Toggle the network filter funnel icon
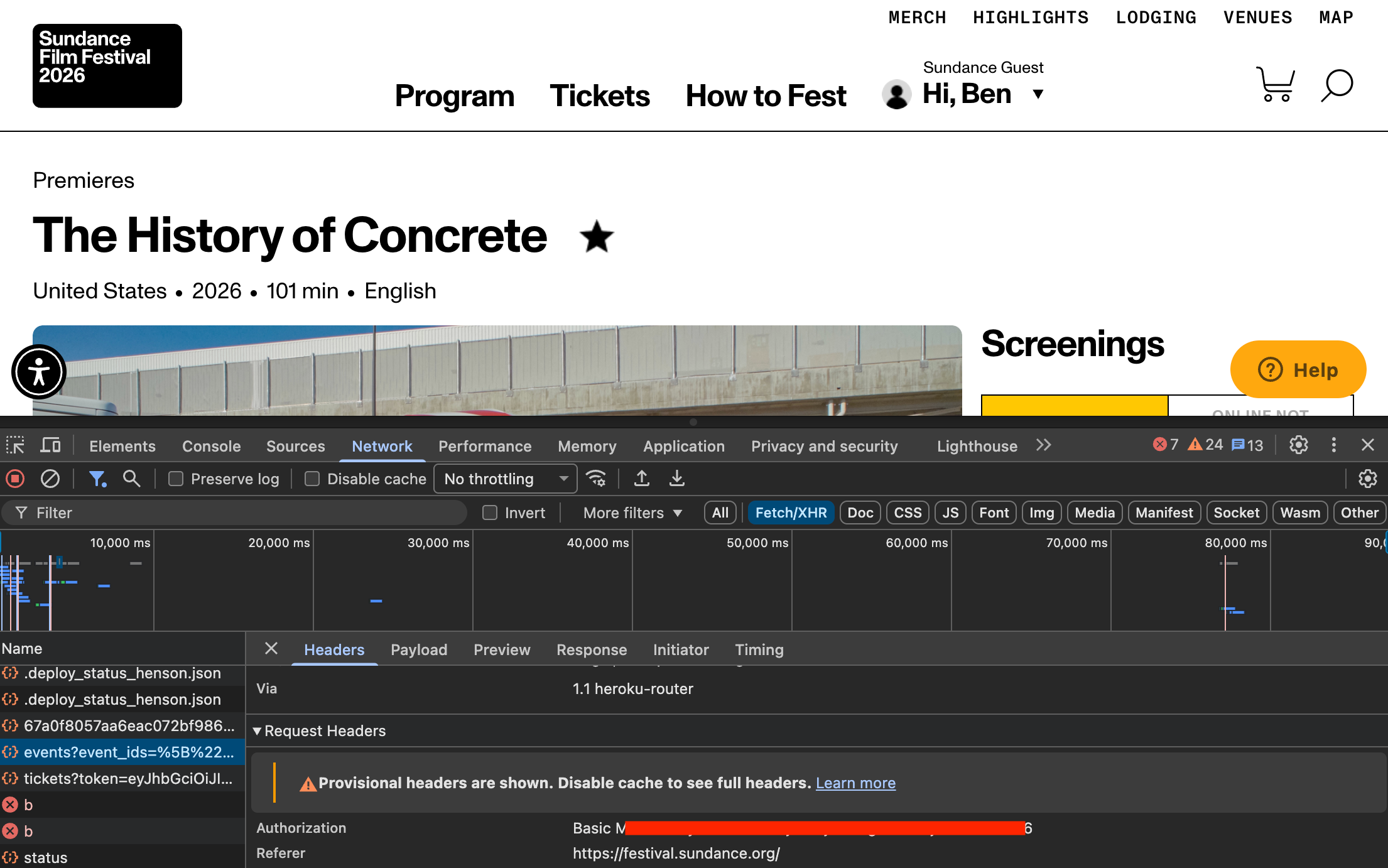The width and height of the screenshot is (1388, 868). (x=97, y=479)
